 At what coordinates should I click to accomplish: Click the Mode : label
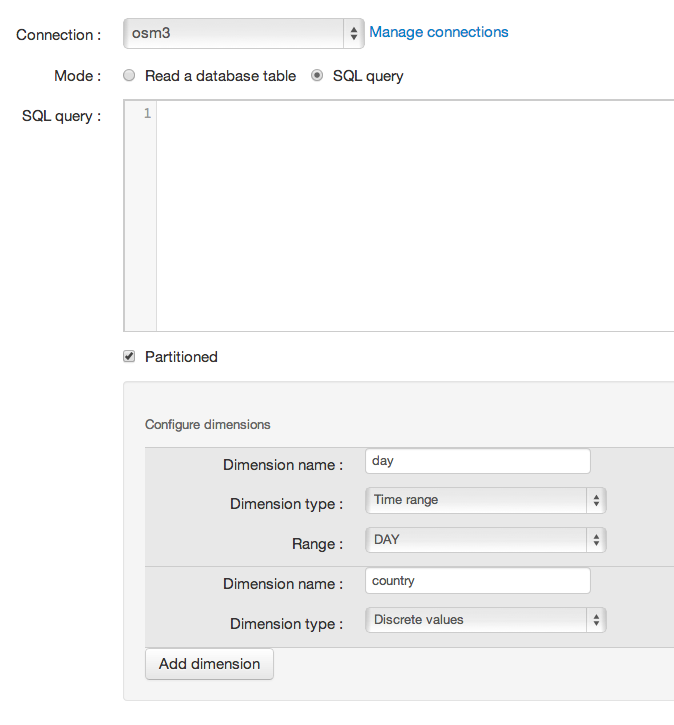point(78,76)
